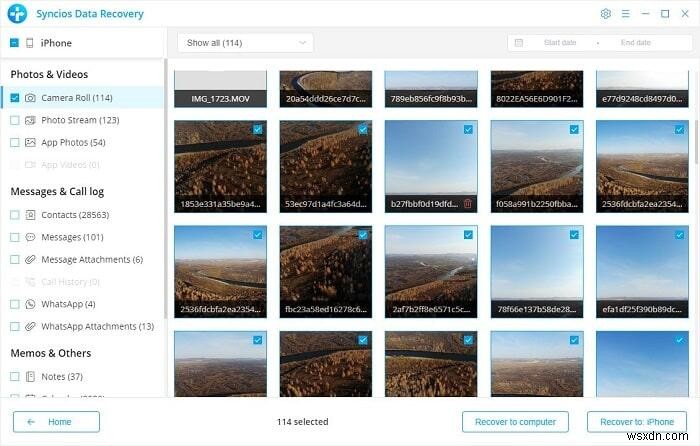
Task: Uncheck the f058a991b2250fbba thumbnail checkbox
Action: 574,129
